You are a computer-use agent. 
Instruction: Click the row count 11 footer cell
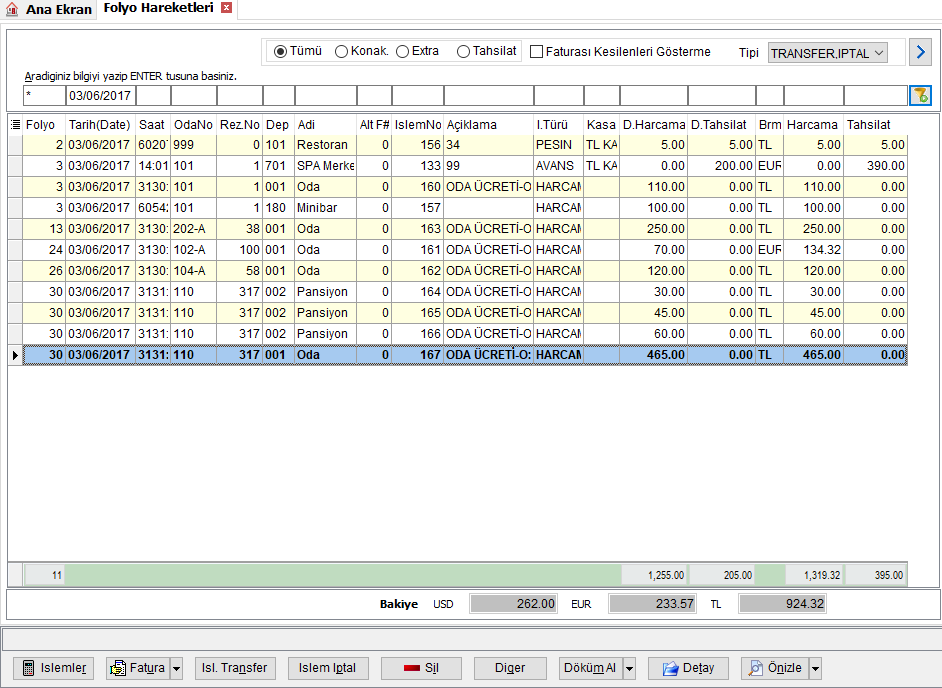click(44, 575)
